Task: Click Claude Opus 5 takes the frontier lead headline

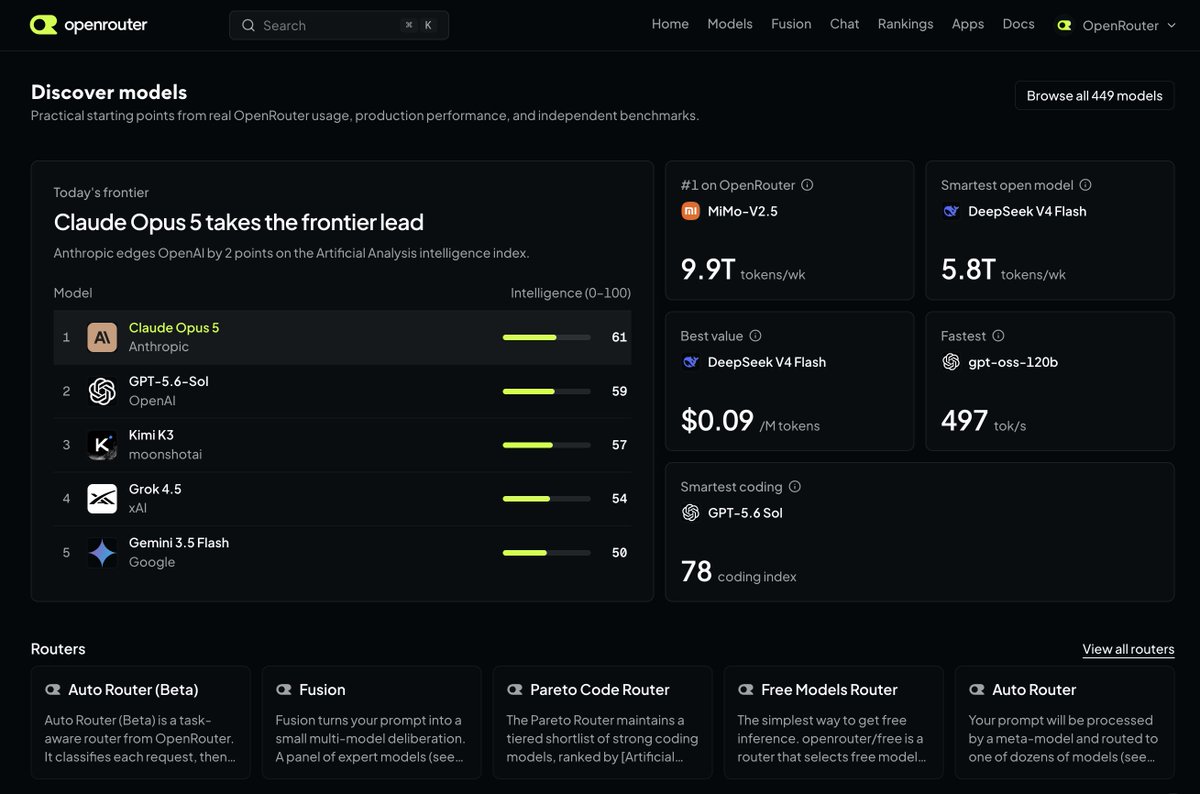Action: coord(239,222)
